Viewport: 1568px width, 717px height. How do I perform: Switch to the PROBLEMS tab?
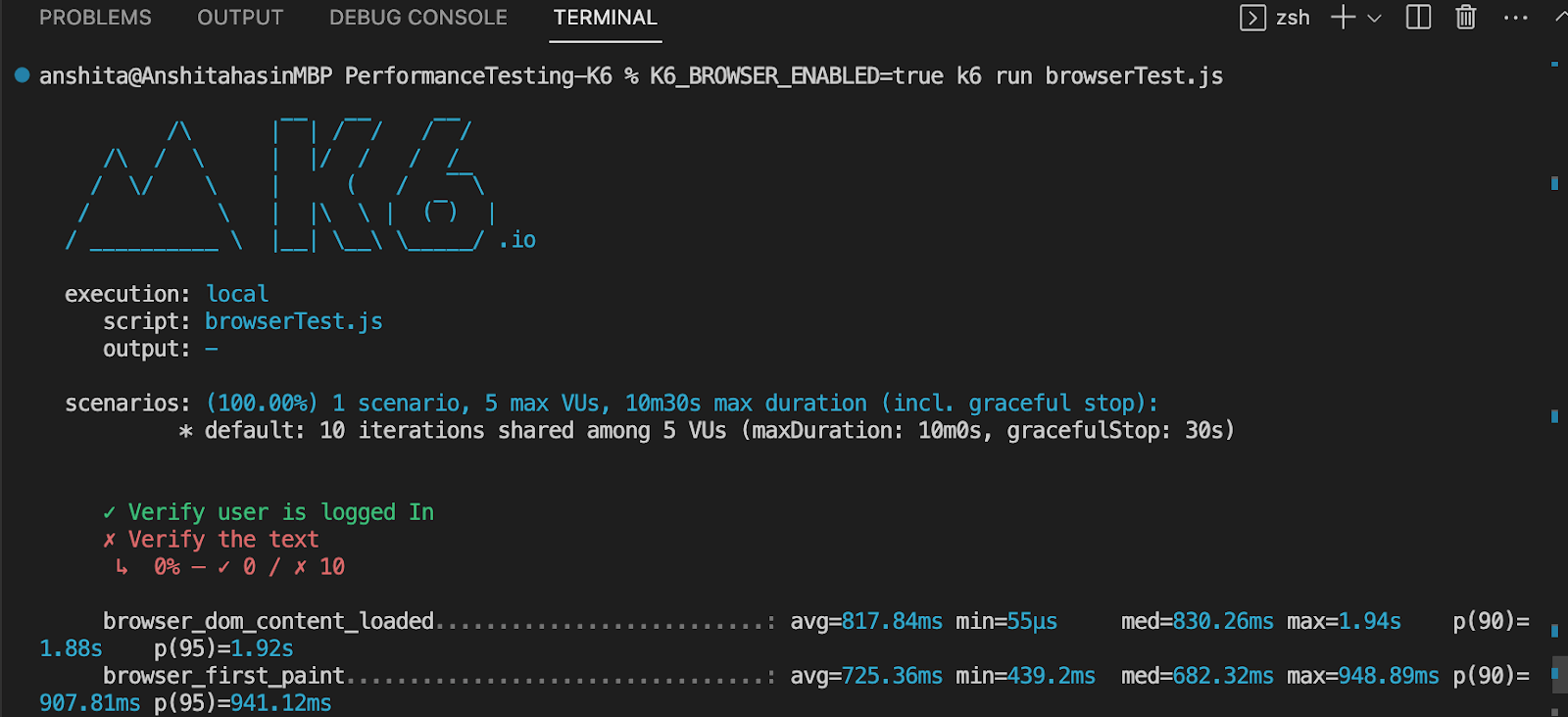coord(95,17)
